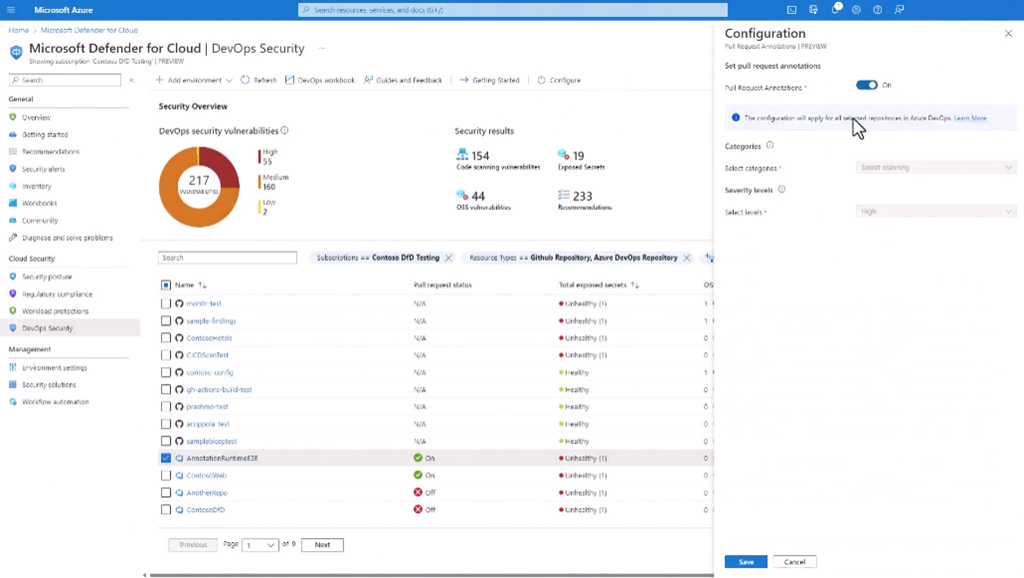This screenshot has height=578, width=1024.
Task: Open the Azure hamburger menu icon
Action: click(x=11, y=10)
